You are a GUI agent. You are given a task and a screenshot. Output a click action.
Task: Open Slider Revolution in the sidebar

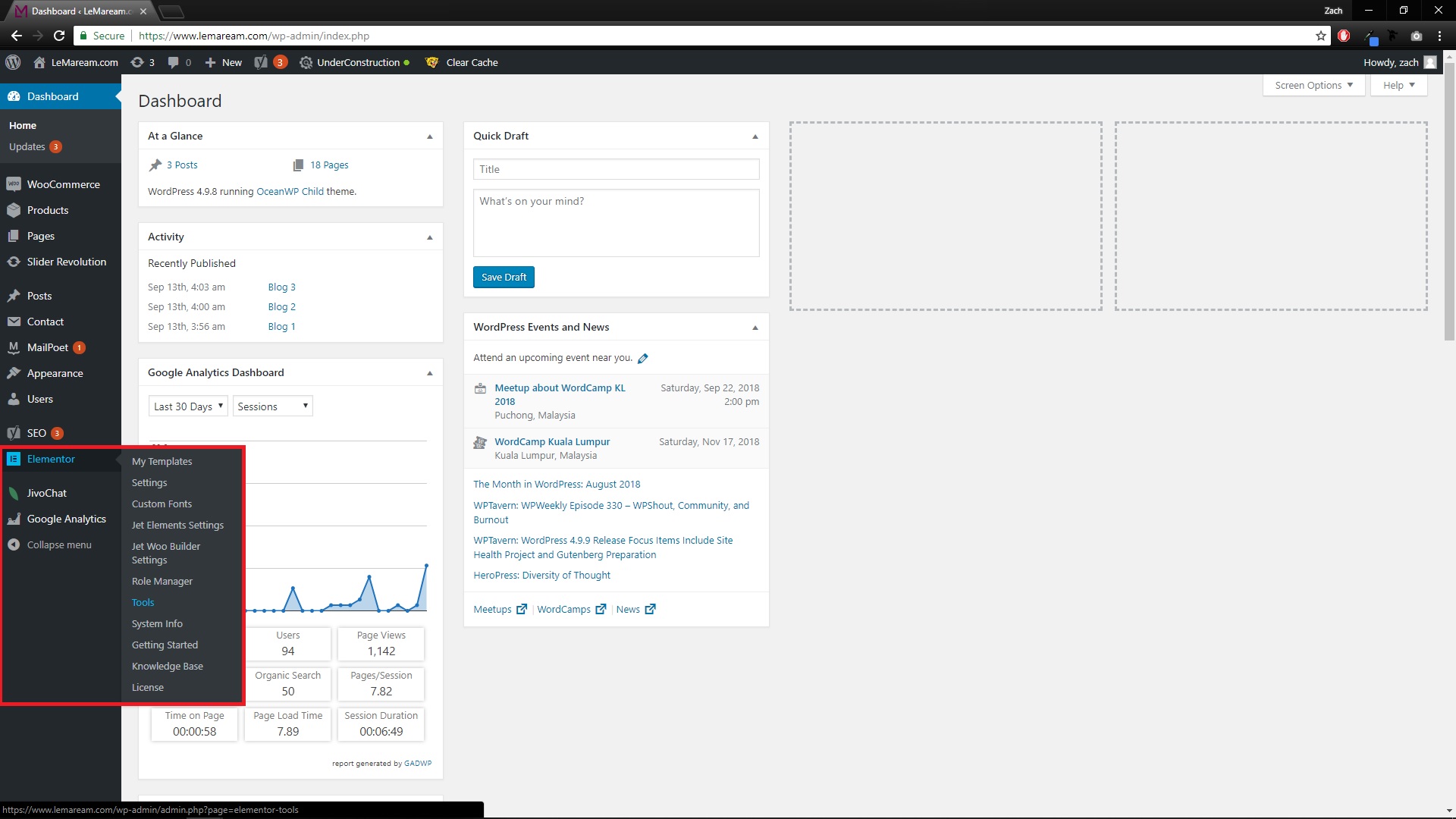[61, 262]
